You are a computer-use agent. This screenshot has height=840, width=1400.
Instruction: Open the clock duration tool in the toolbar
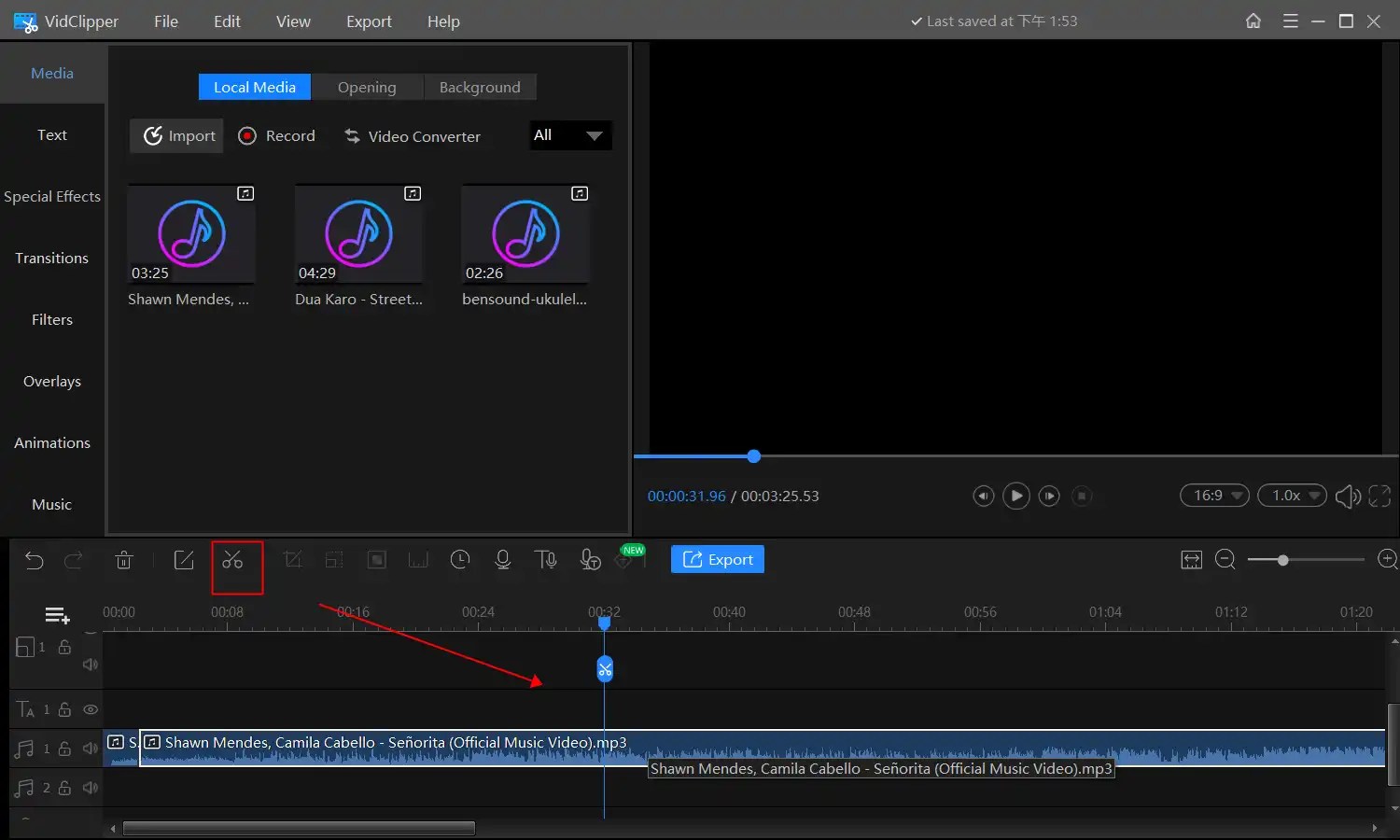coord(460,560)
